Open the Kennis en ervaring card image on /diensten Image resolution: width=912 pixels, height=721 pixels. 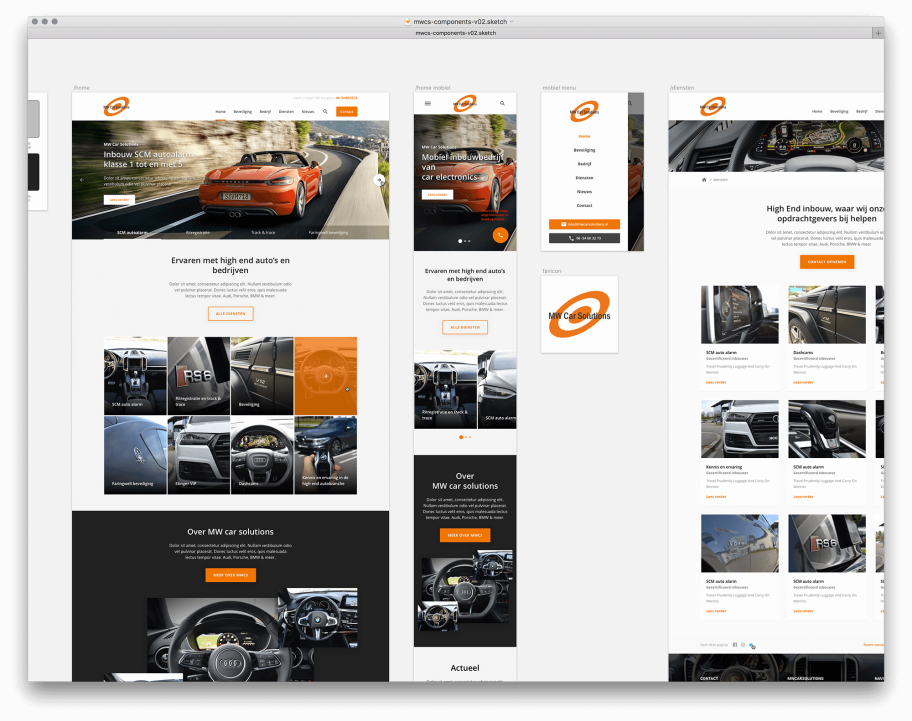[x=740, y=429]
